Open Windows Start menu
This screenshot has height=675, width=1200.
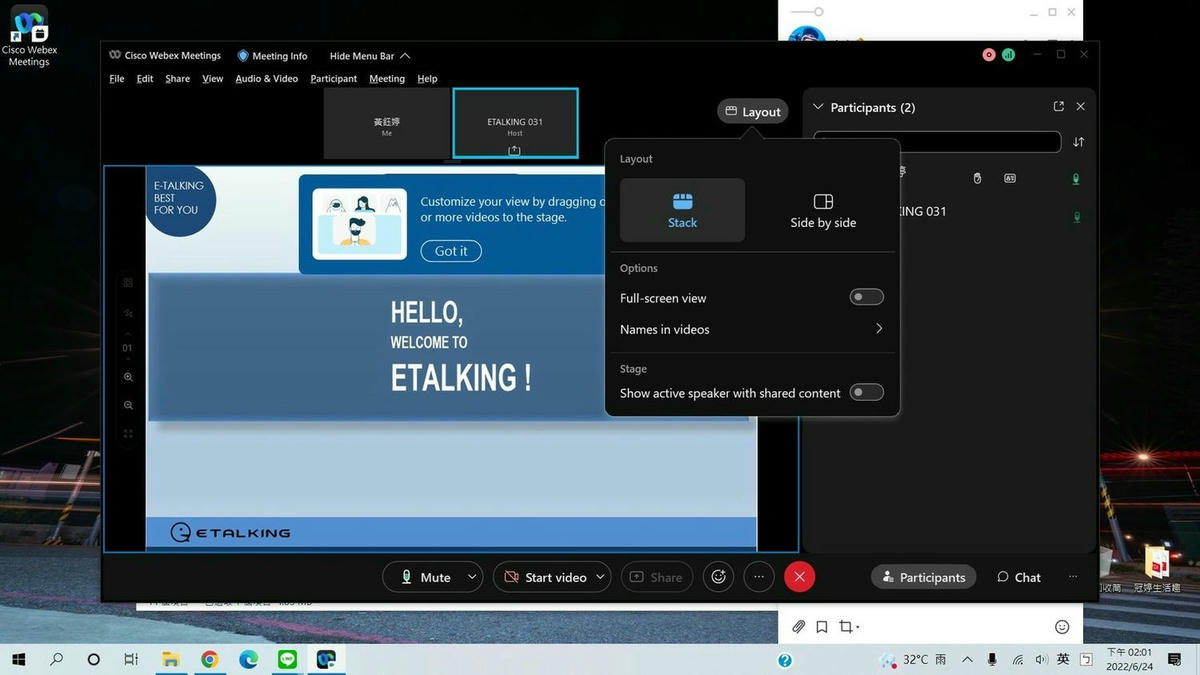pyautogui.click(x=18, y=660)
